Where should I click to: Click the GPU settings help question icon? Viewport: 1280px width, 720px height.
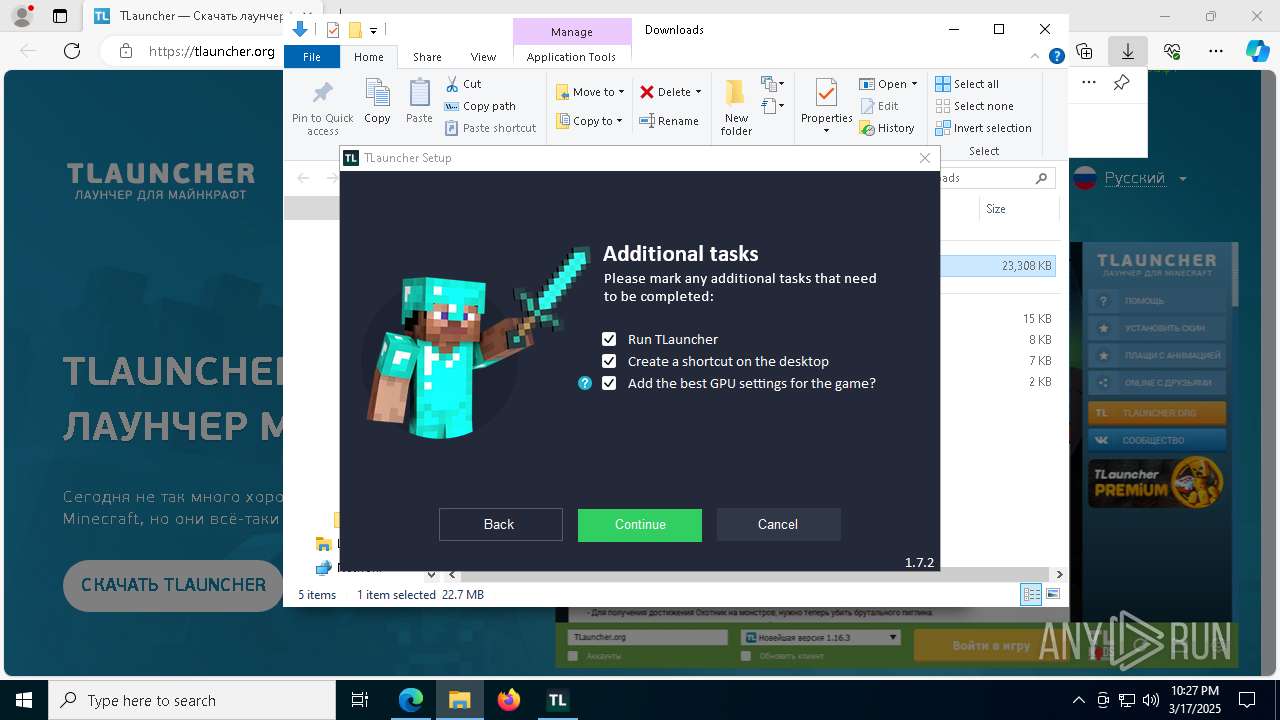click(585, 383)
